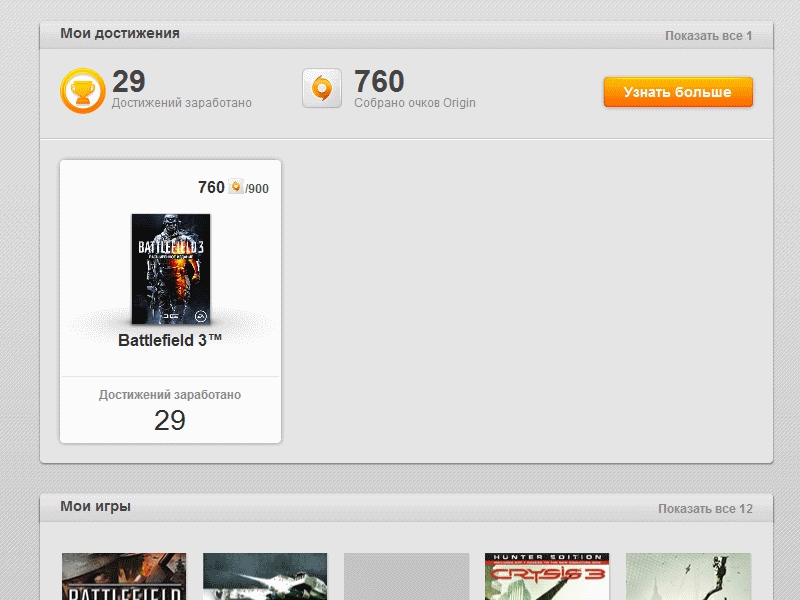Click the "Battlefield 3™" game title
Viewport: 800px width, 600px height.
170,340
